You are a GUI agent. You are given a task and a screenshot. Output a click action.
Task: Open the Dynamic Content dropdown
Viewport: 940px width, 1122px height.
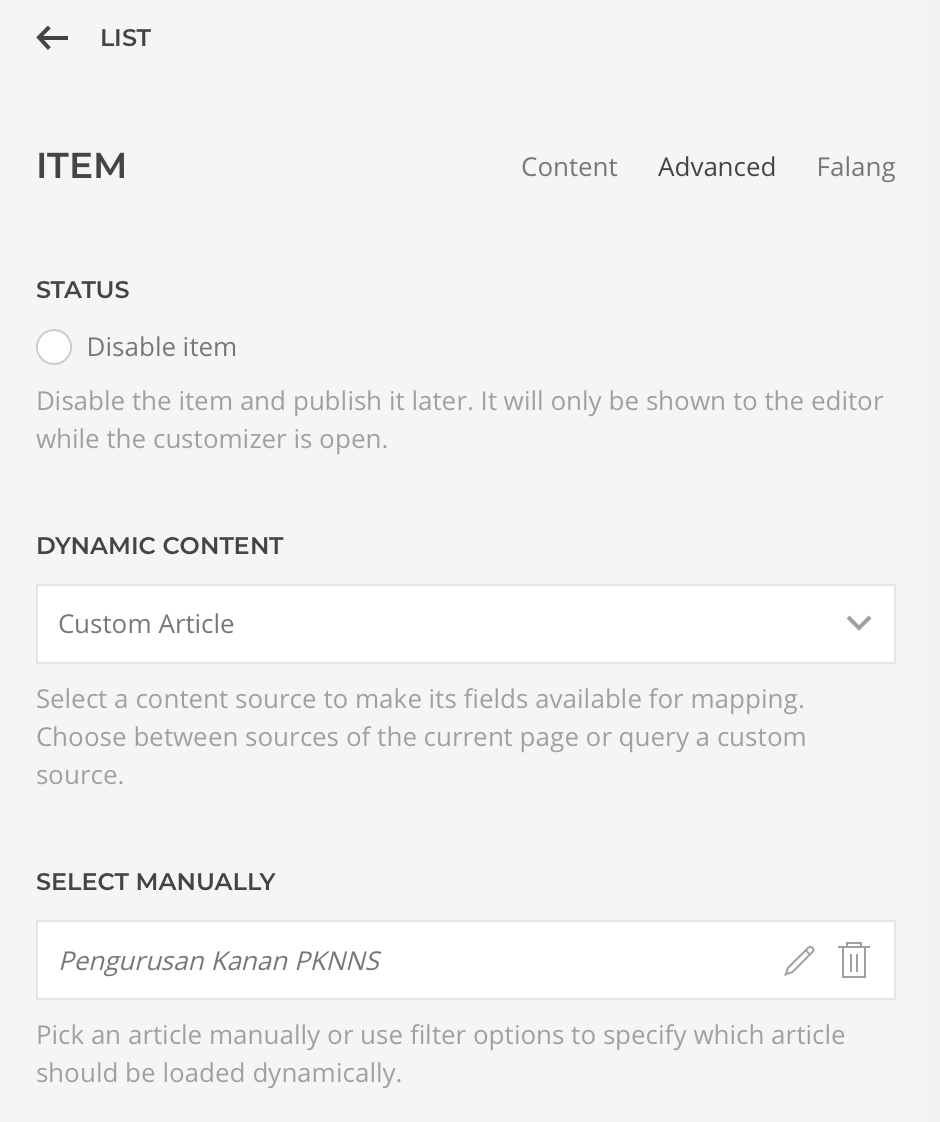[465, 624]
